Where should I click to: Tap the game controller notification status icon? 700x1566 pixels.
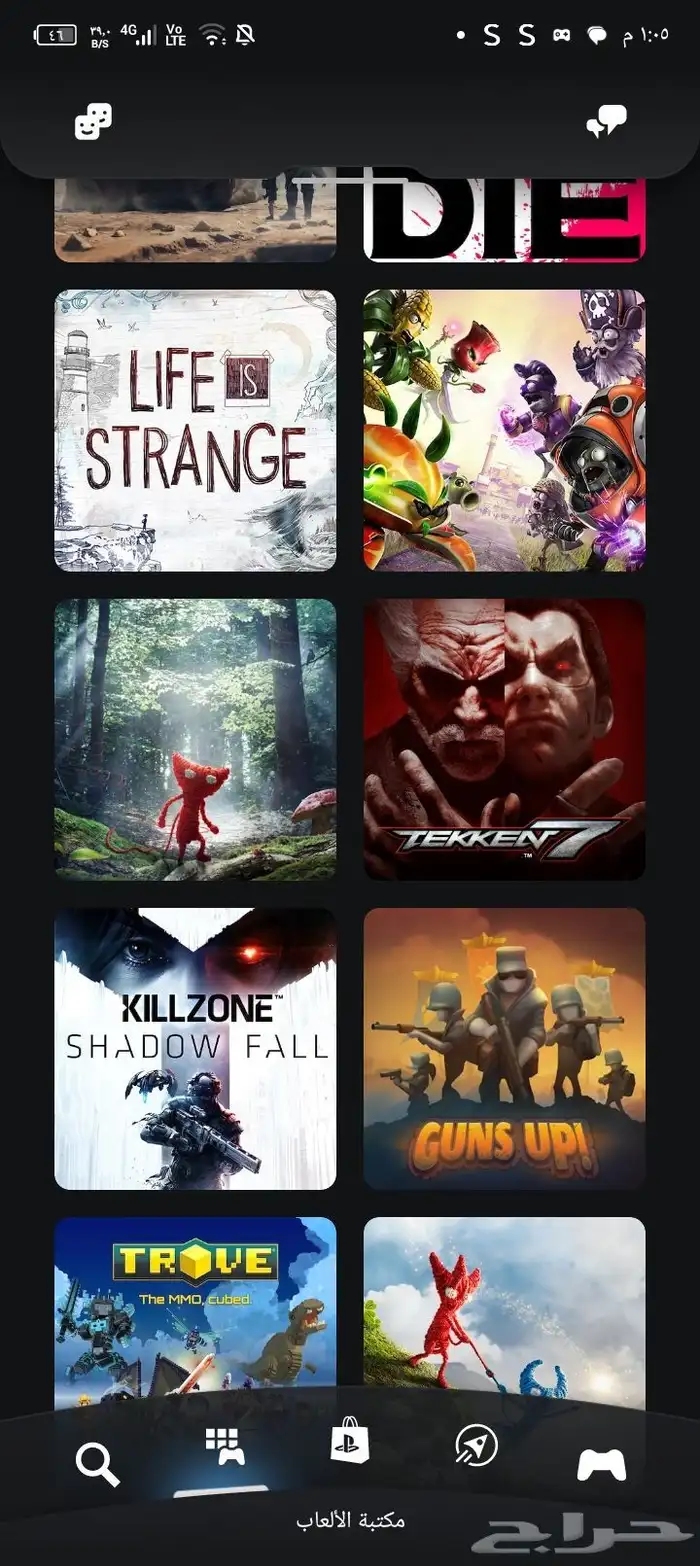(x=562, y=35)
